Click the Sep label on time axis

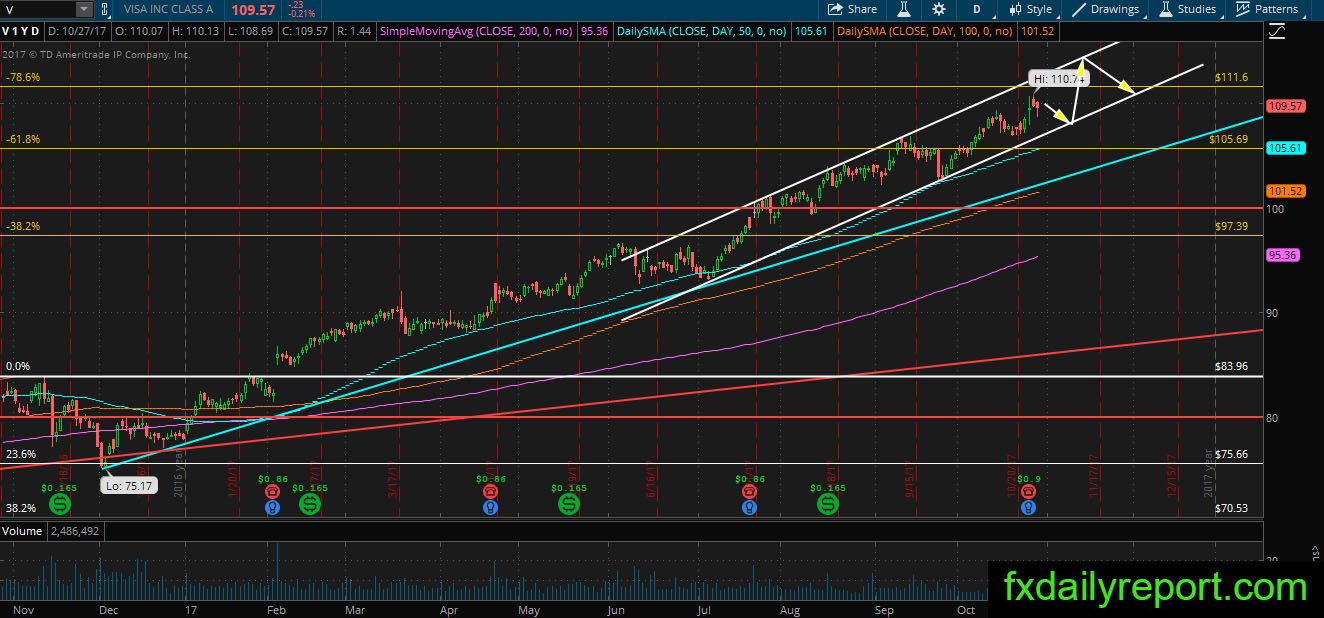click(x=884, y=609)
